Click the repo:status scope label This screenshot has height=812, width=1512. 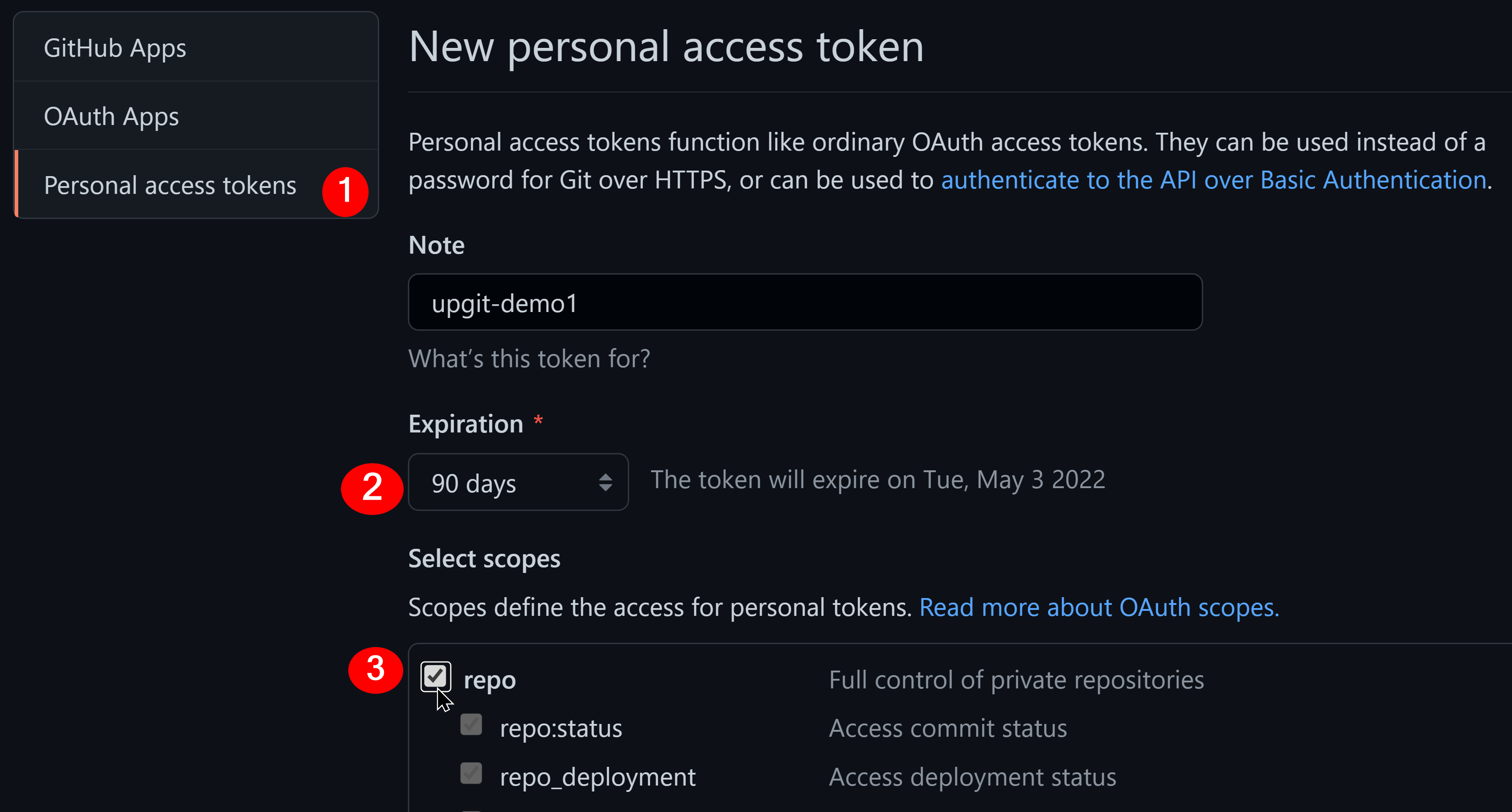[561, 729]
